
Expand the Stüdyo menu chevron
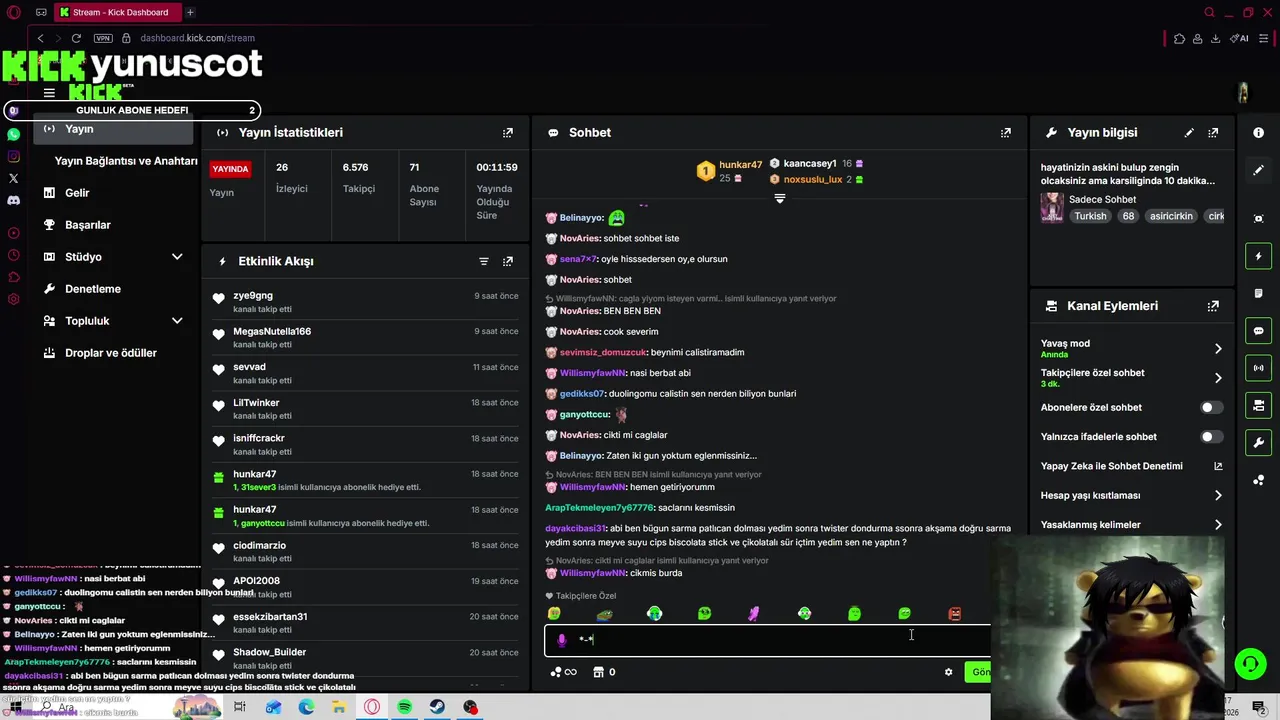click(x=177, y=257)
